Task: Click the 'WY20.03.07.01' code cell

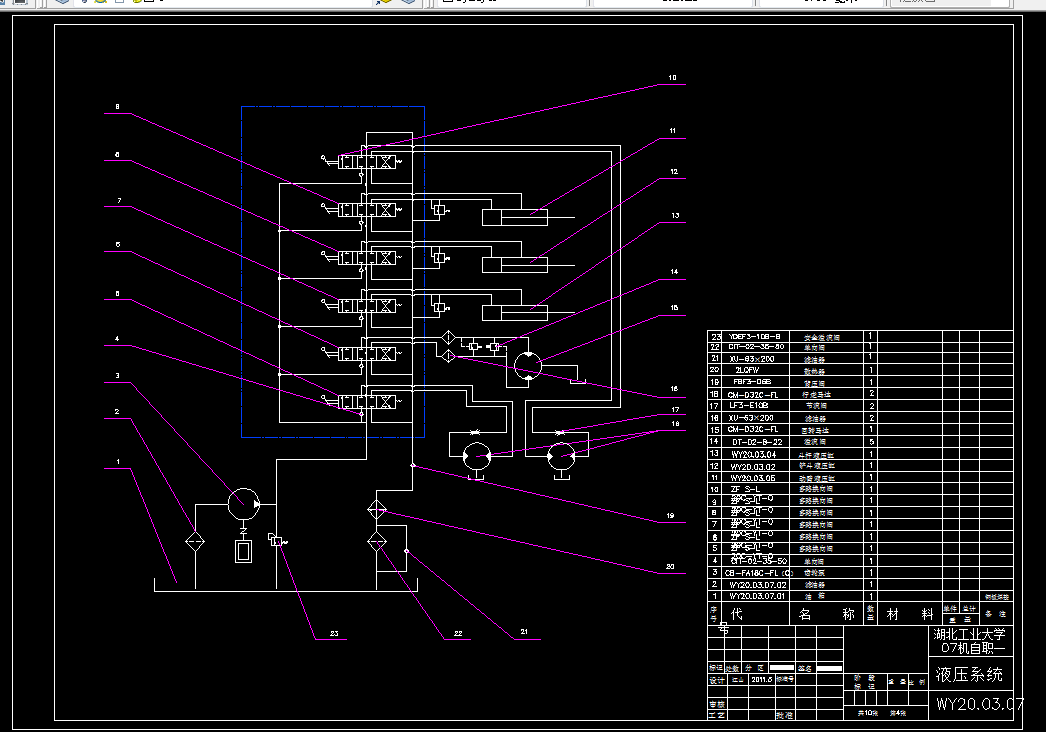Action: tap(757, 596)
